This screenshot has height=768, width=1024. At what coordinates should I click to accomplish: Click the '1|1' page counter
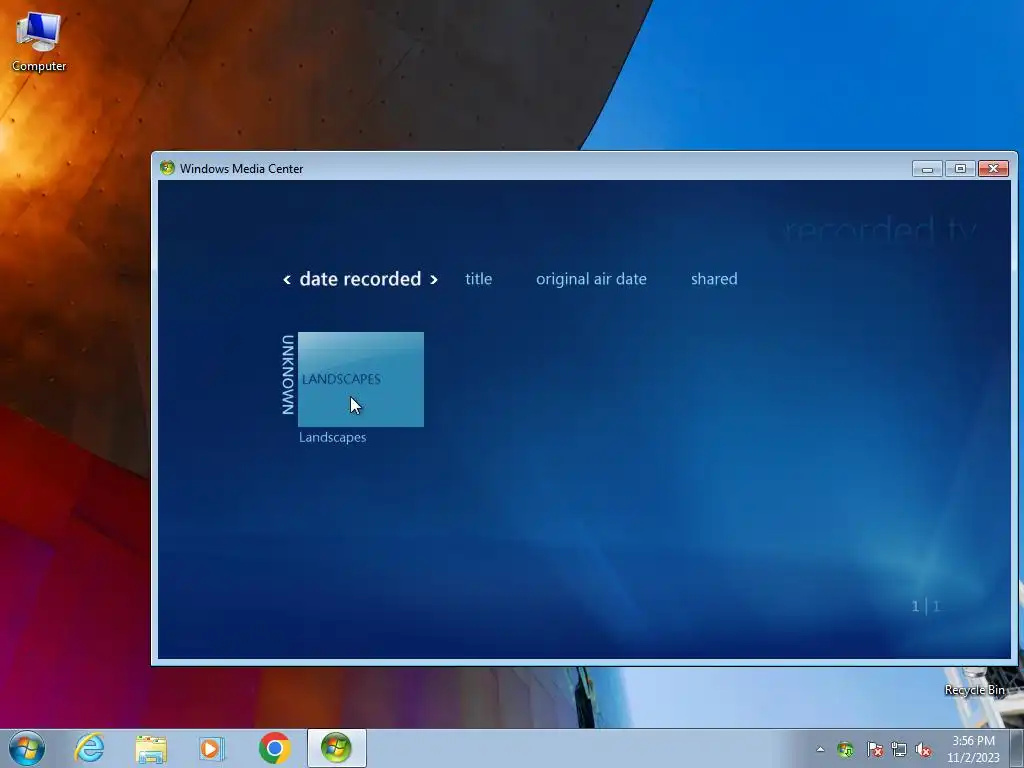point(925,606)
